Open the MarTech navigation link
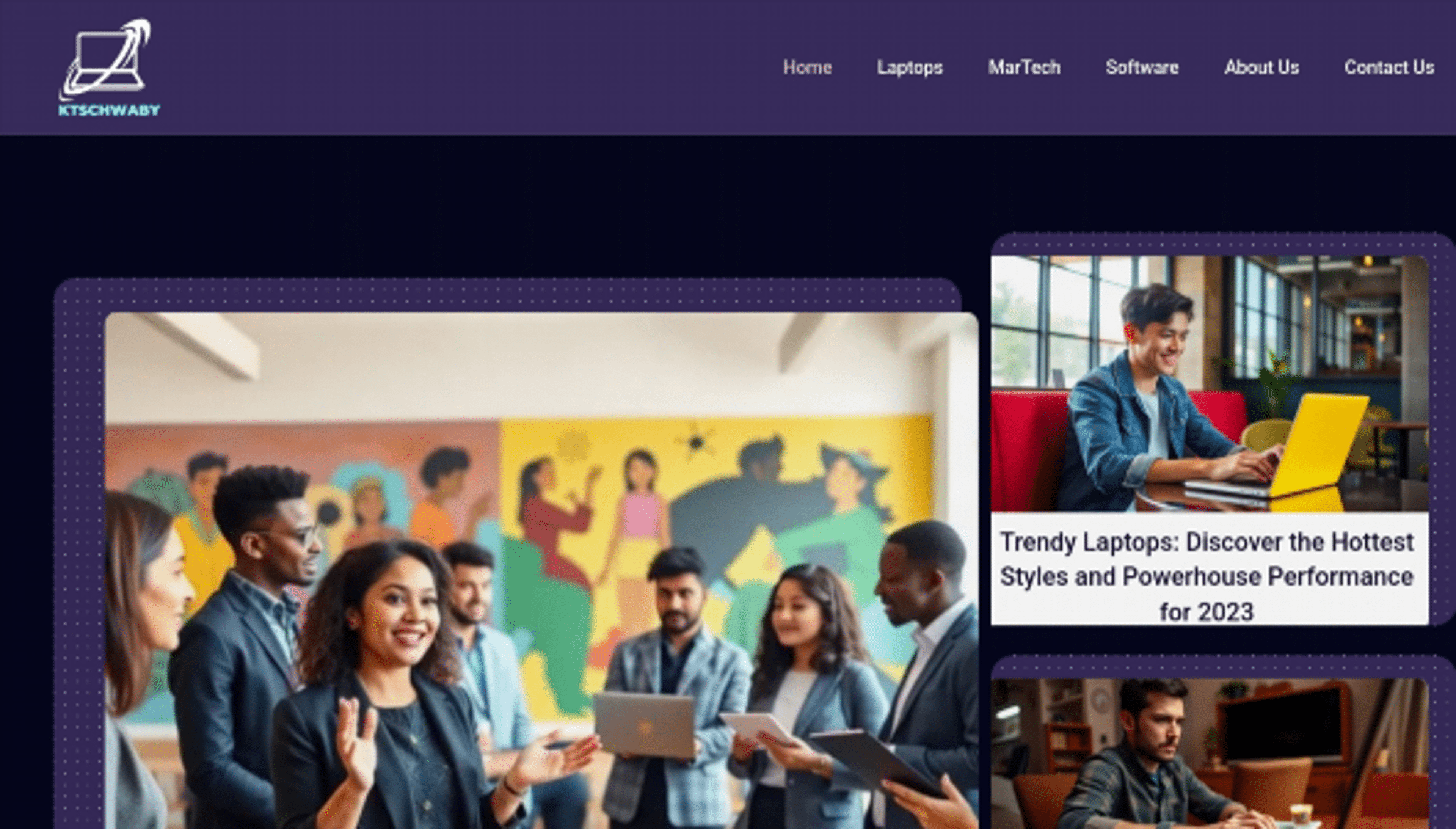Screen dimensions: 1456x829 (1024, 67)
